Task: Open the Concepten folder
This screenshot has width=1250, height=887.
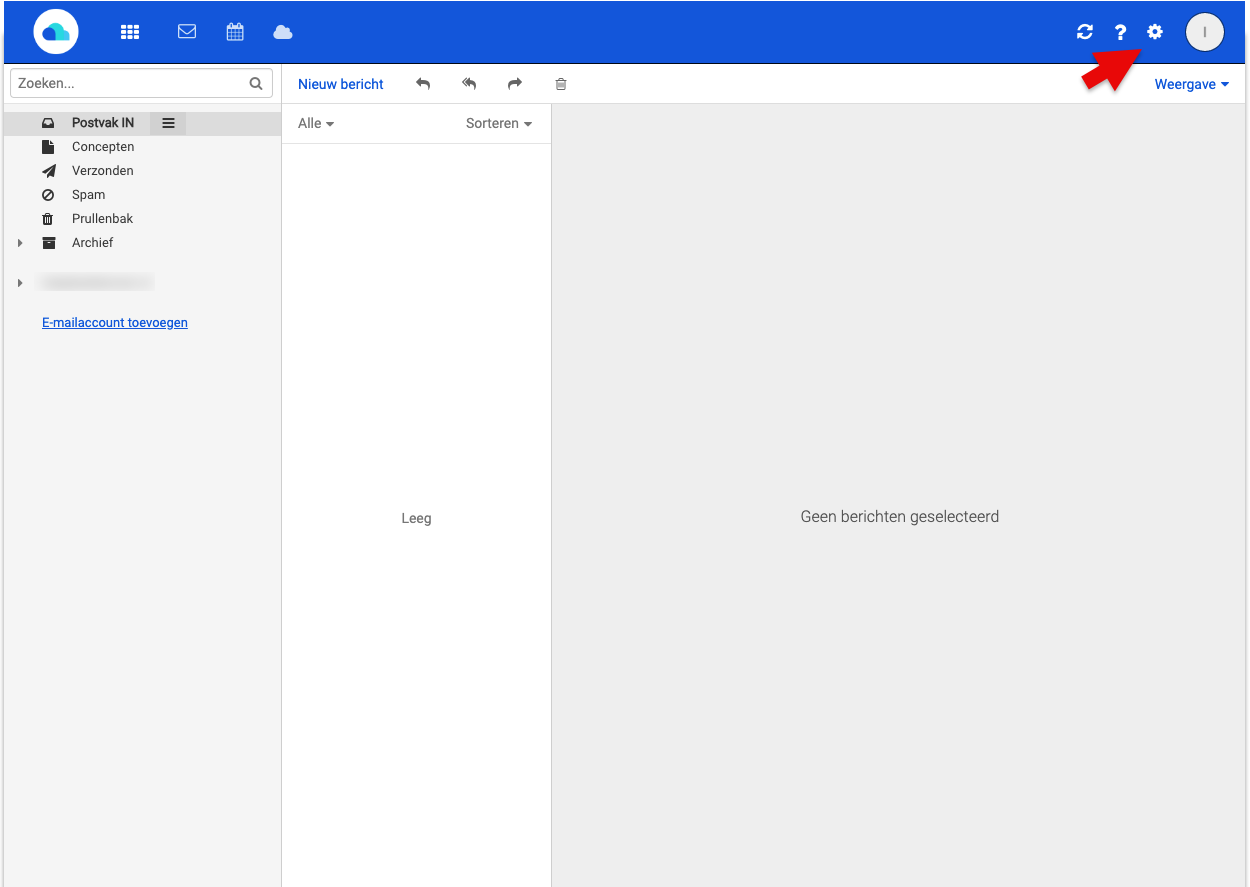Action: [x=102, y=146]
